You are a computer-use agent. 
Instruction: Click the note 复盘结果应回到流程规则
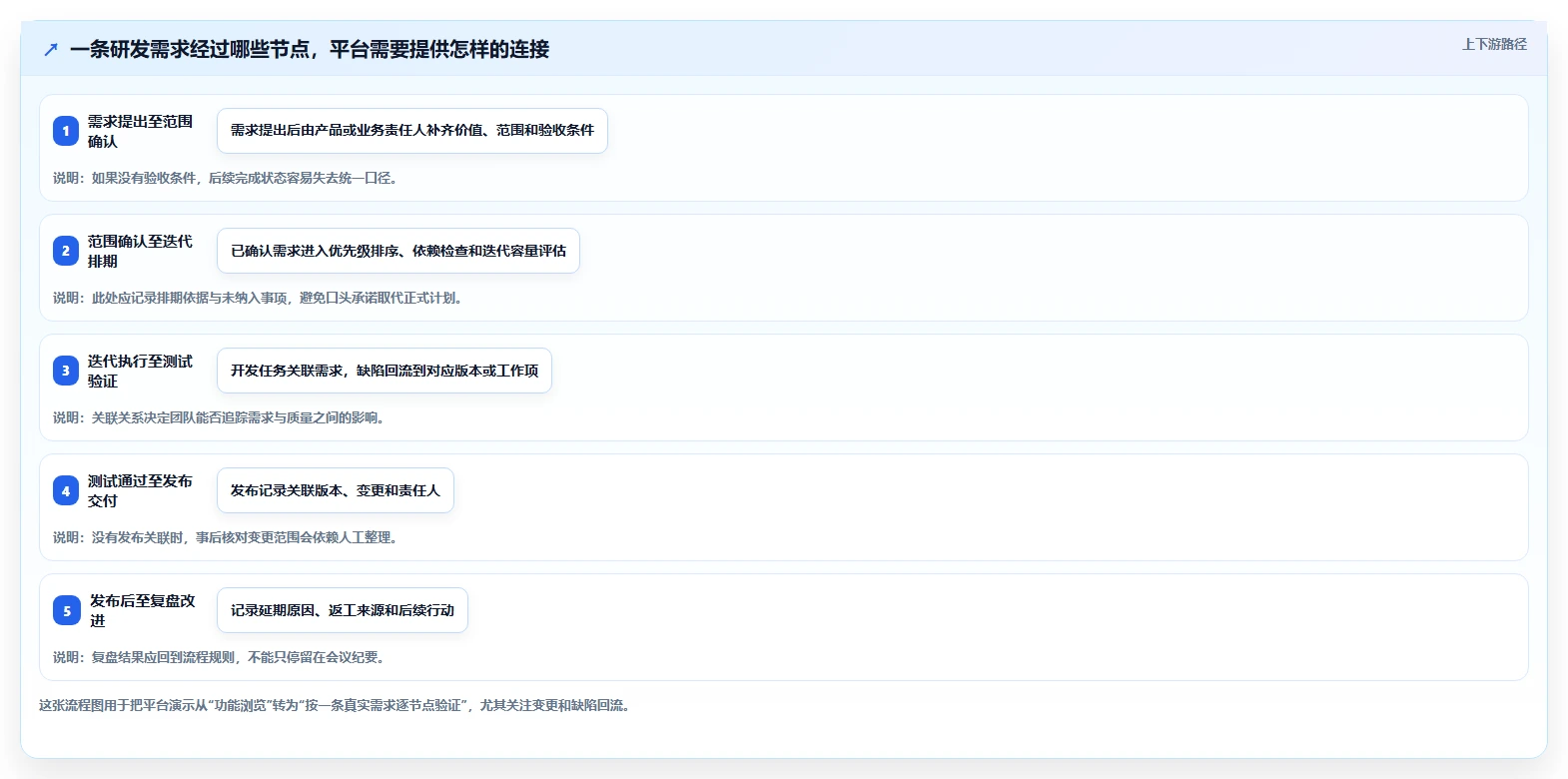(221, 657)
